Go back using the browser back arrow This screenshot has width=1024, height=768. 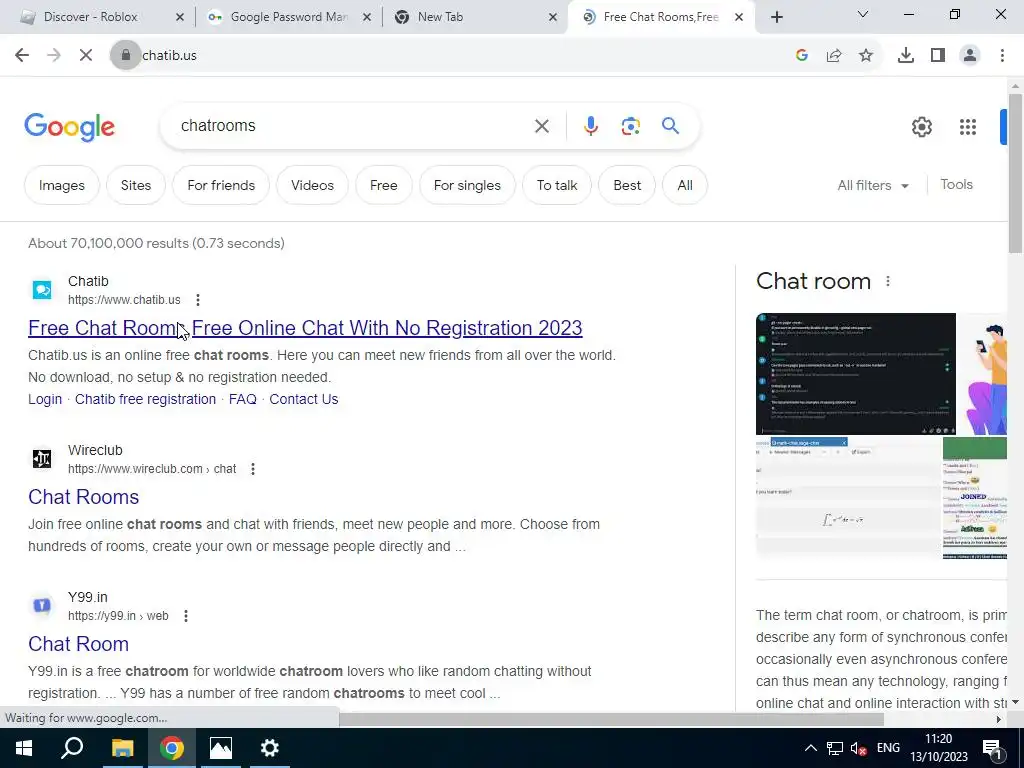(22, 56)
